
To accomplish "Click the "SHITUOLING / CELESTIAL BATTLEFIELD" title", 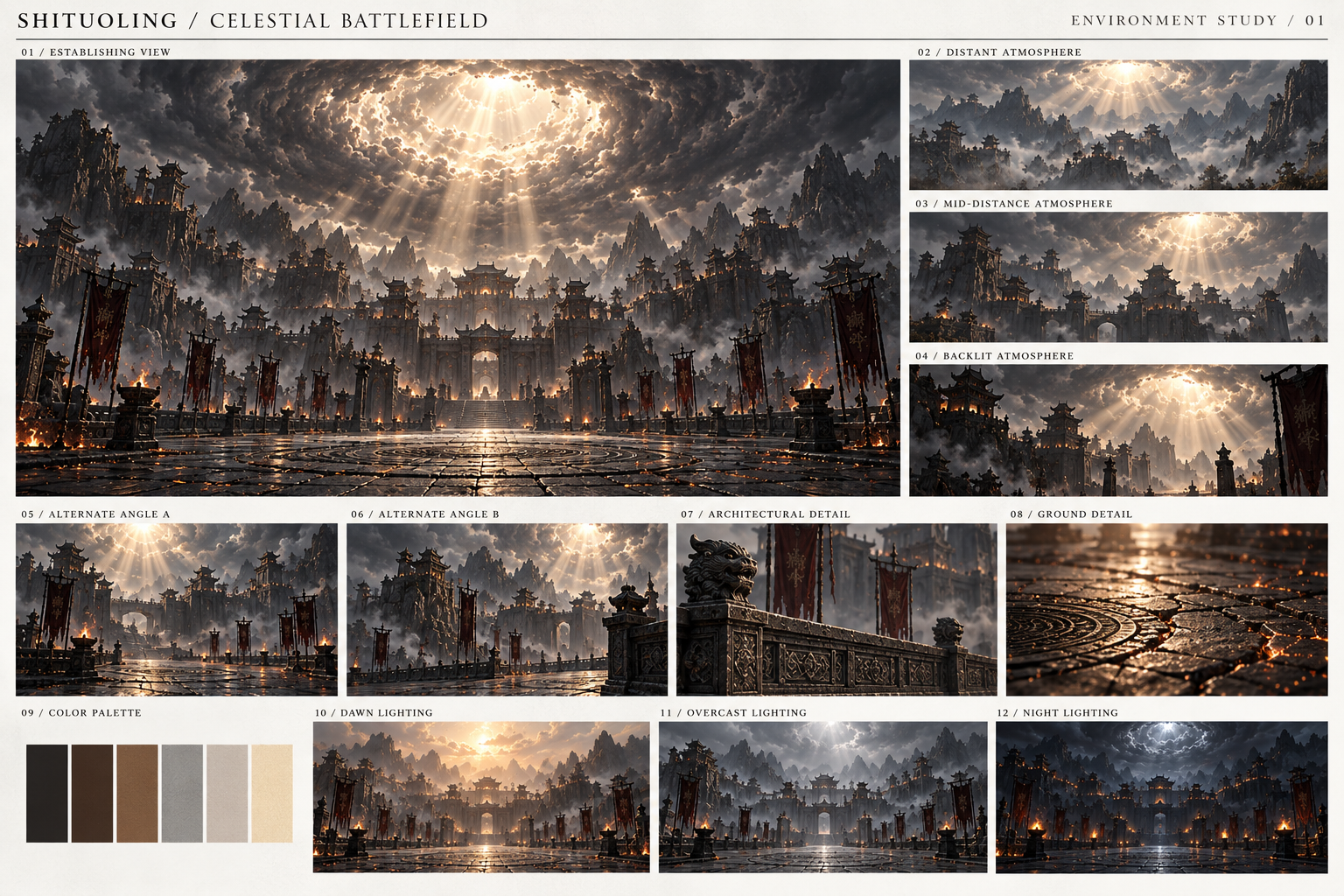I will [253, 20].
